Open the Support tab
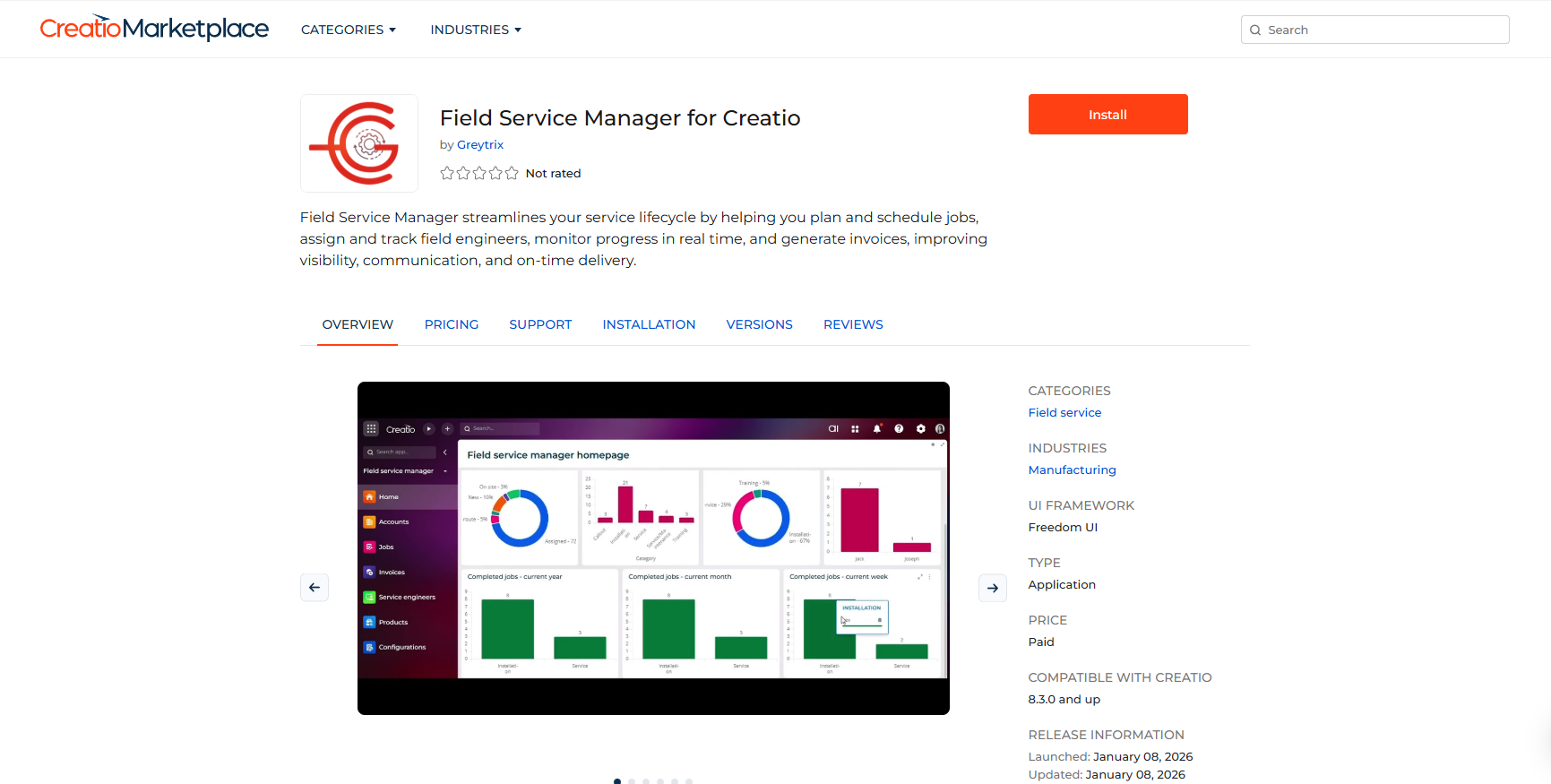The image size is (1551, 784). [x=540, y=324]
